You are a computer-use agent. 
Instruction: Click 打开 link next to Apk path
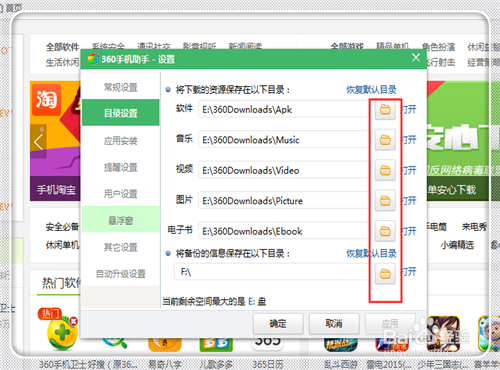[x=409, y=109]
